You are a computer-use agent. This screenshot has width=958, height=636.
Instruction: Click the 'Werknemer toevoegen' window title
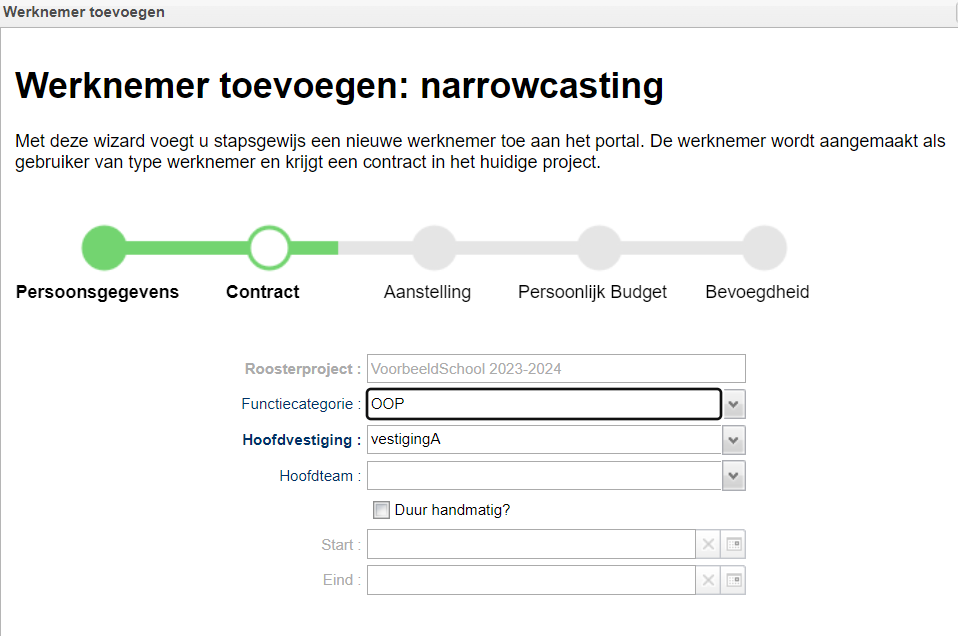click(84, 12)
